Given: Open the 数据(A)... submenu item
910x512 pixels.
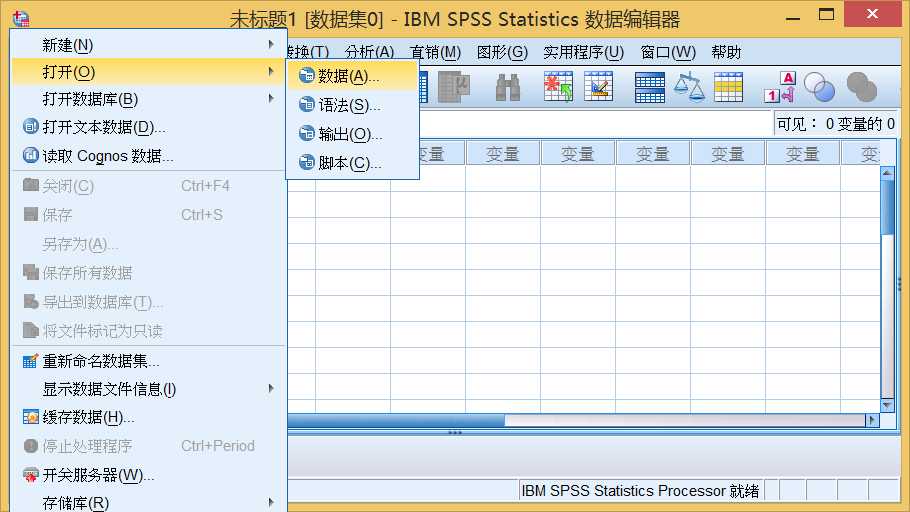Looking at the screenshot, I should 352,76.
